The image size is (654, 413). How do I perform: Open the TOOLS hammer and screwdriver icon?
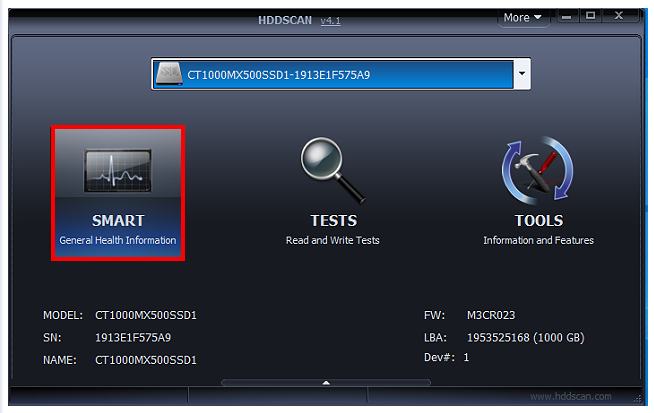(x=538, y=169)
